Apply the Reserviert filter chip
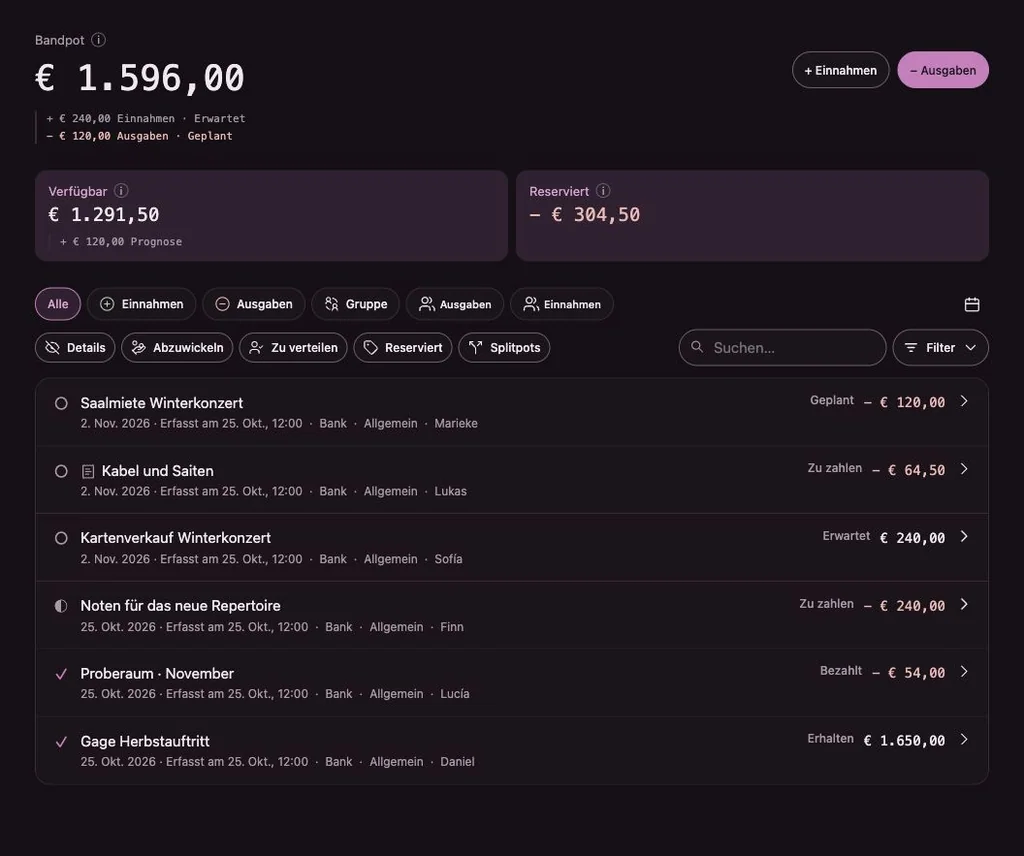This screenshot has width=1024, height=856. pyautogui.click(x=403, y=347)
